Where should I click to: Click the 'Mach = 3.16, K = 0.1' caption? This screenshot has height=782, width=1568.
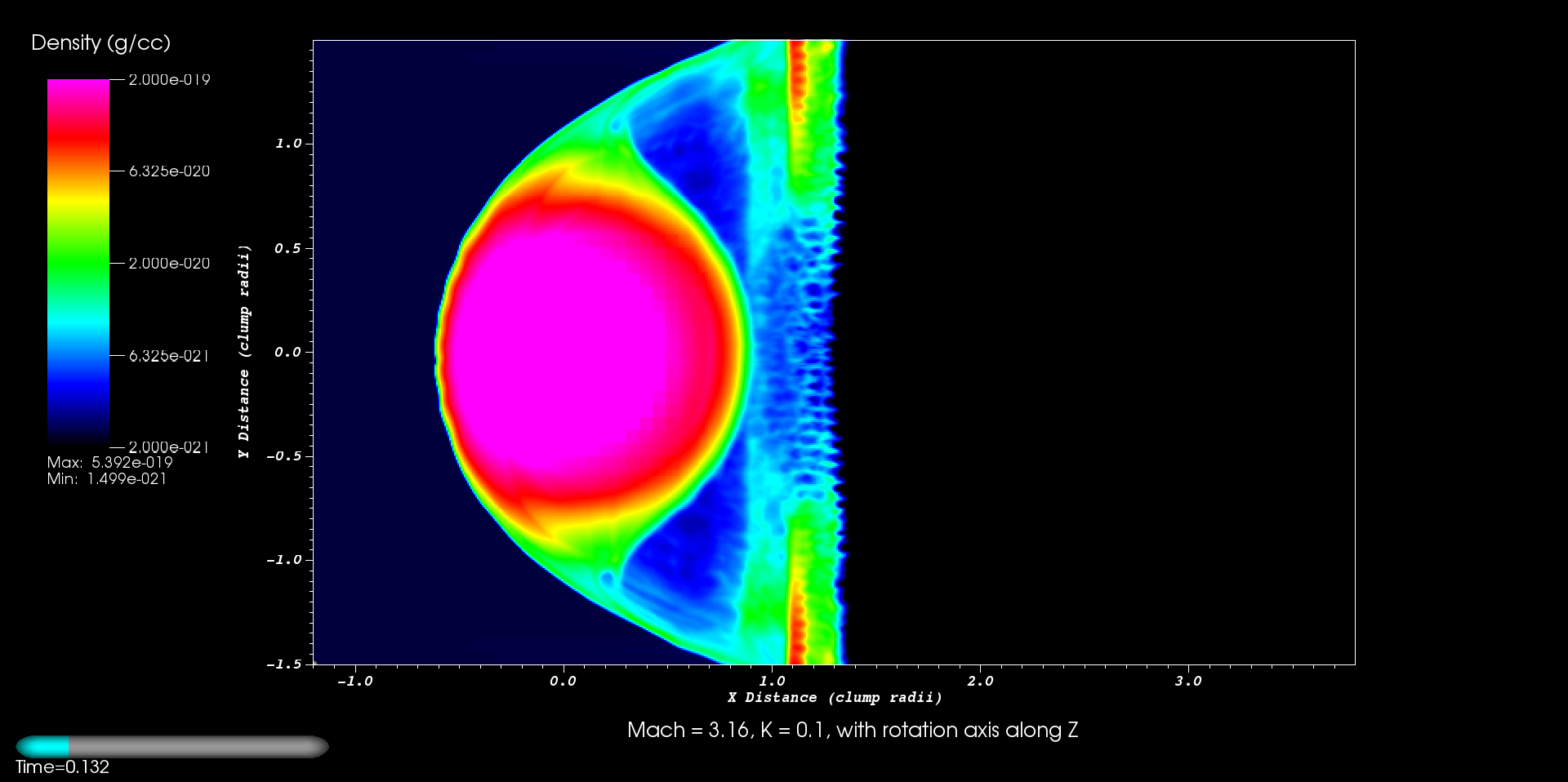(x=853, y=730)
